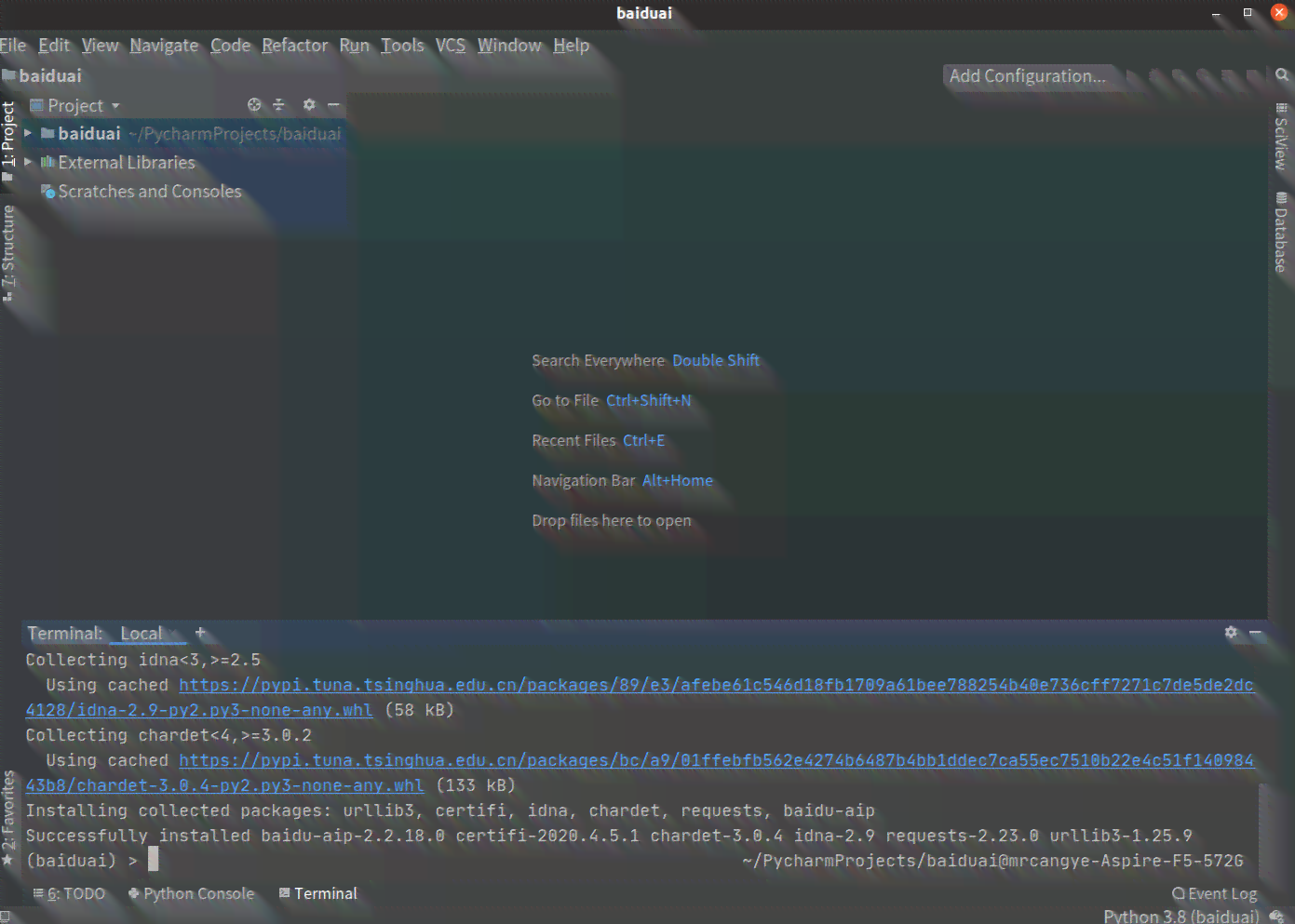Click baiduai breadcrumb in navigation bar

click(x=43, y=76)
